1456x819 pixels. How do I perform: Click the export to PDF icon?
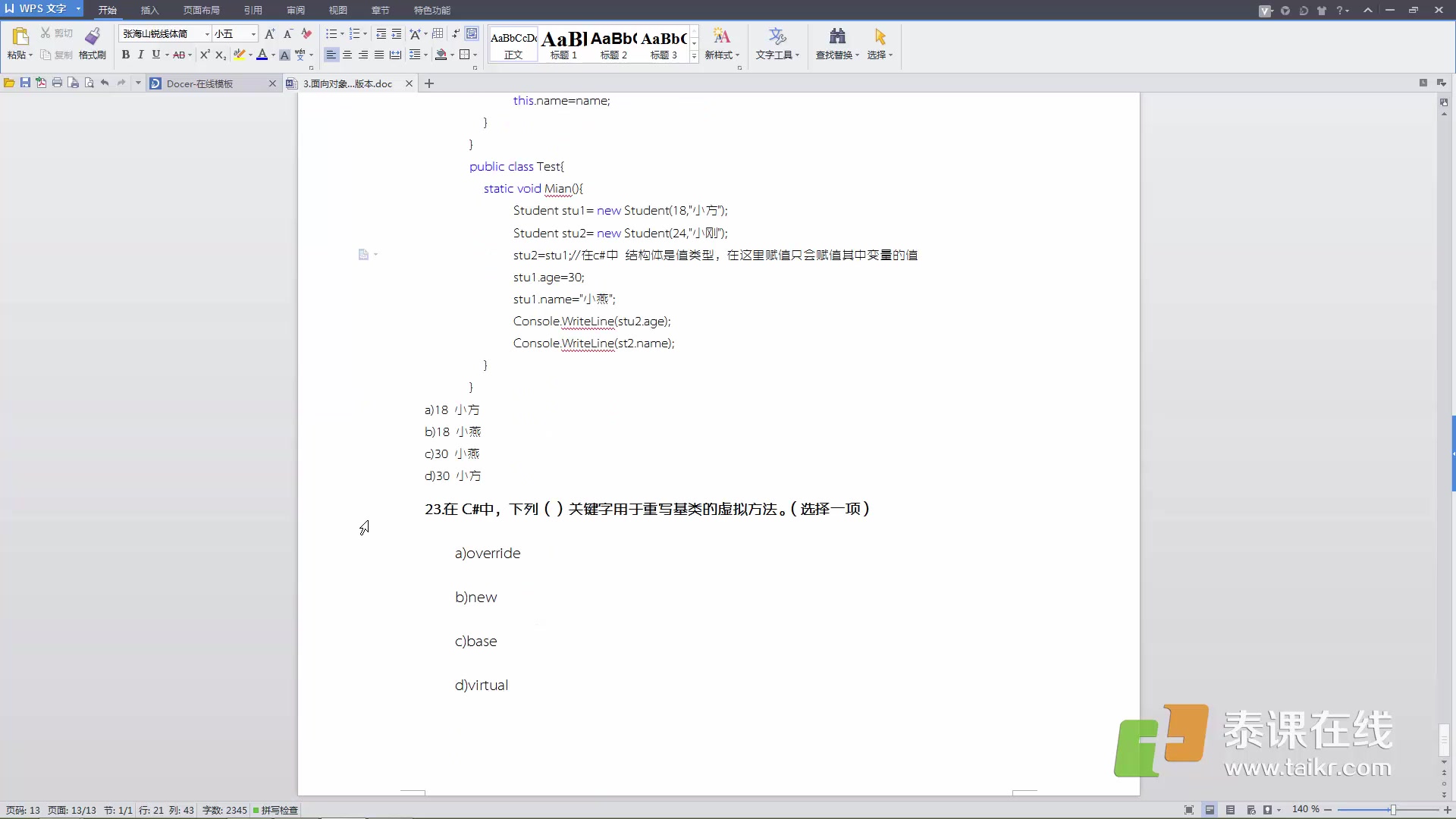click(41, 83)
